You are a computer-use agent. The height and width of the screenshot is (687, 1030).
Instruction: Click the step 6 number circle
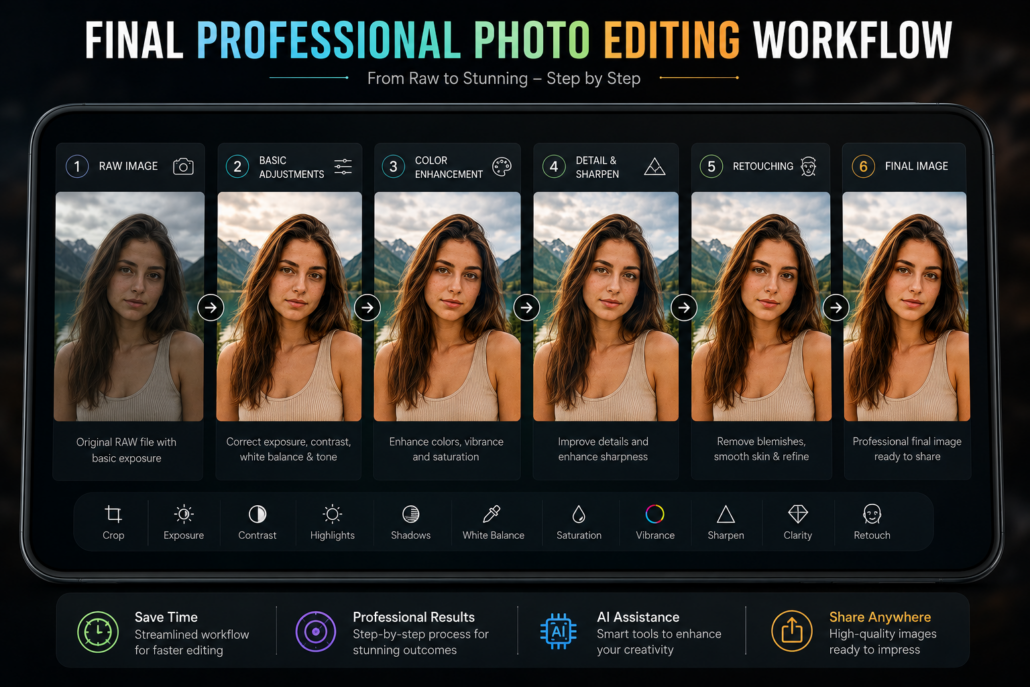pos(863,166)
